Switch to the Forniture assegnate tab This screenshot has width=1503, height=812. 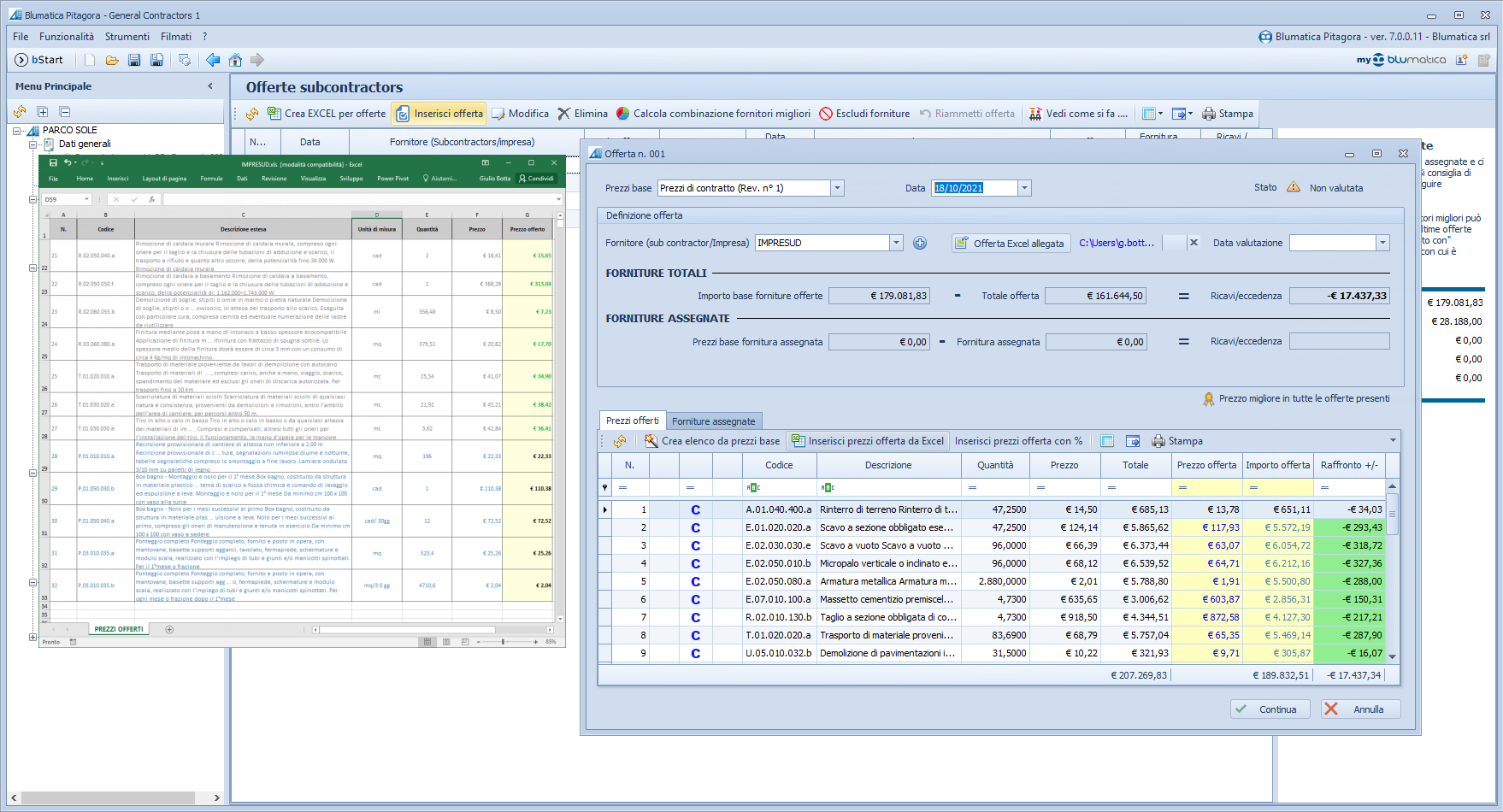tap(713, 421)
